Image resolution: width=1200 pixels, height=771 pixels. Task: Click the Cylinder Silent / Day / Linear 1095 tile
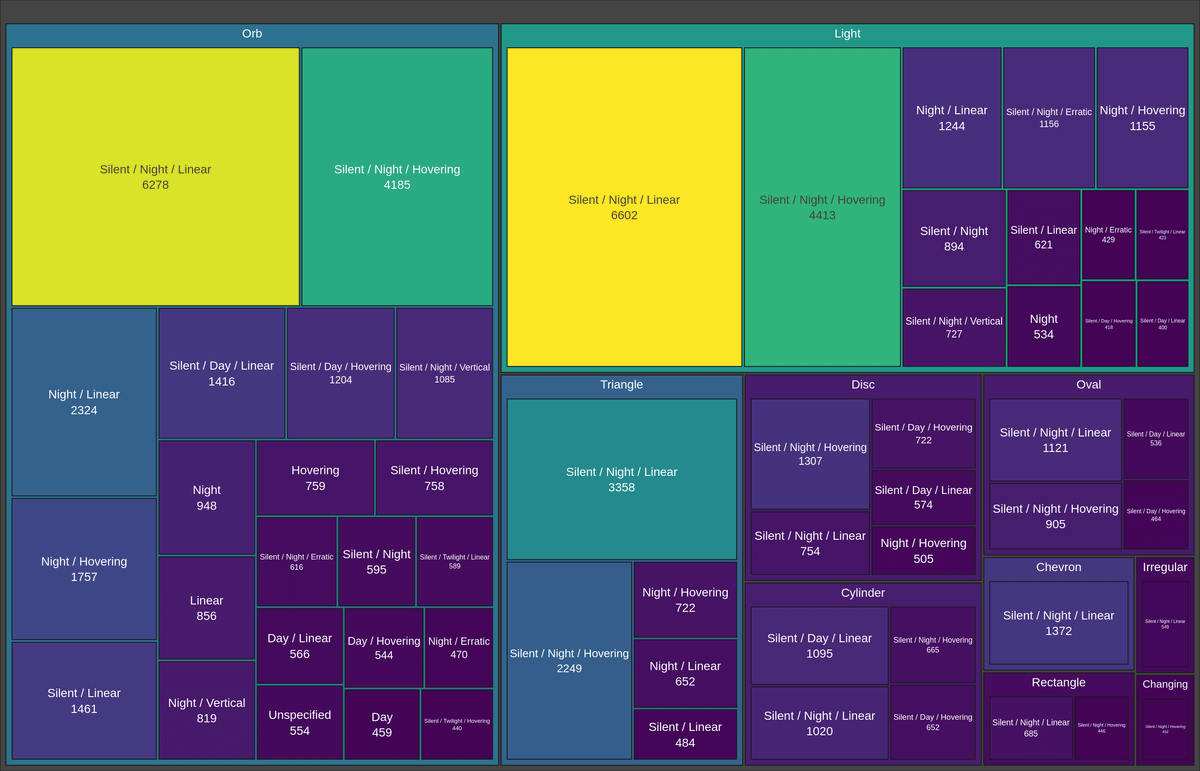tap(819, 645)
